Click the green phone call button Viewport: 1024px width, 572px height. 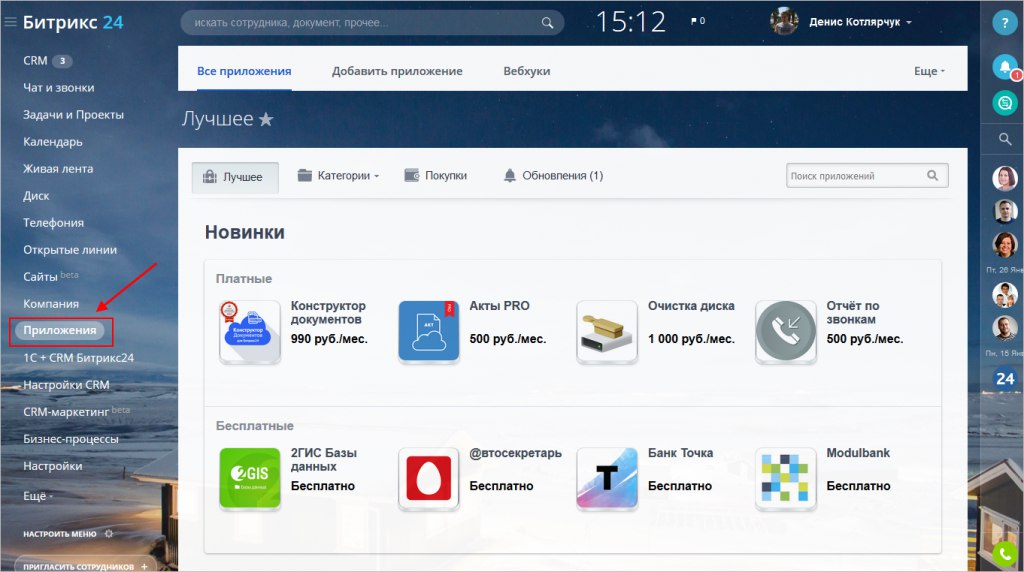pos(1005,554)
